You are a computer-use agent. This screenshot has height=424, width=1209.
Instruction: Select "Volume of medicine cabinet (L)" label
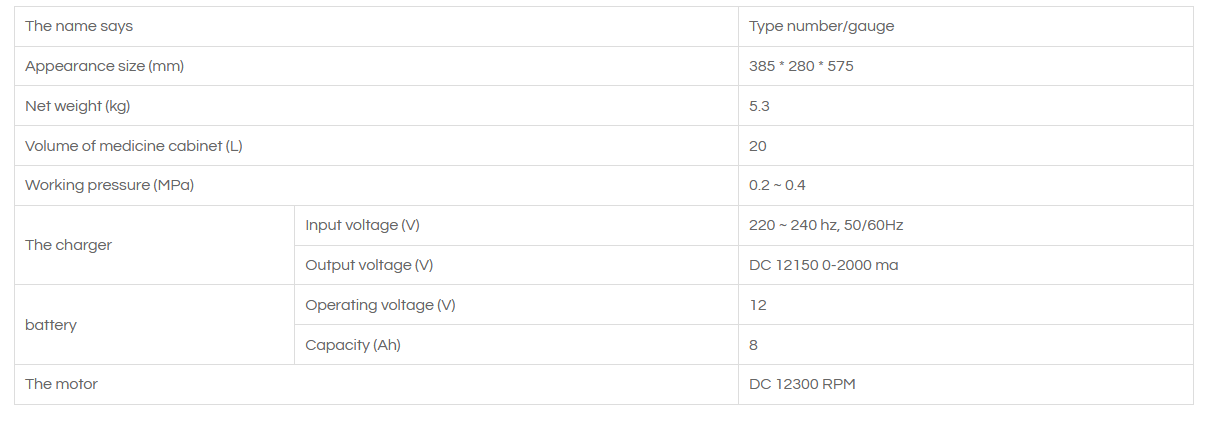pyautogui.click(x=134, y=146)
